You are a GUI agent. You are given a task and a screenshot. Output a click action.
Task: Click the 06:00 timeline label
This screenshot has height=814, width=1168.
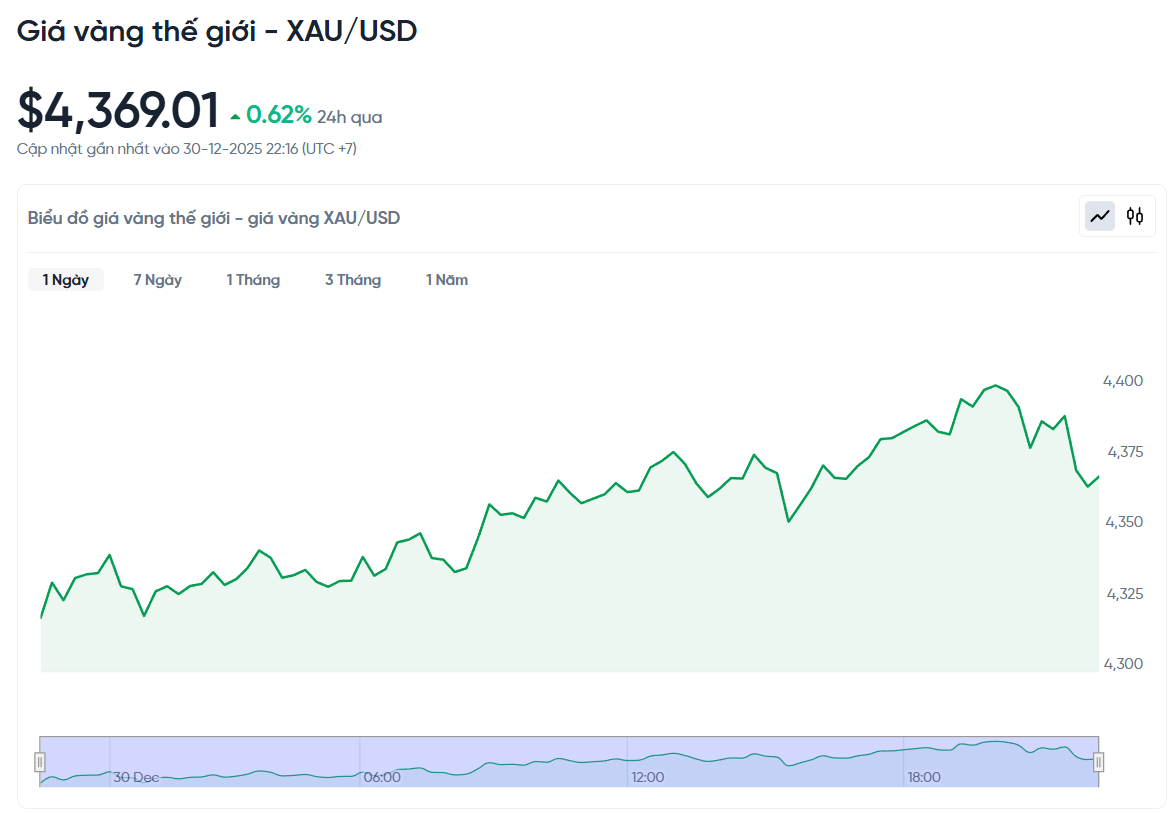381,776
